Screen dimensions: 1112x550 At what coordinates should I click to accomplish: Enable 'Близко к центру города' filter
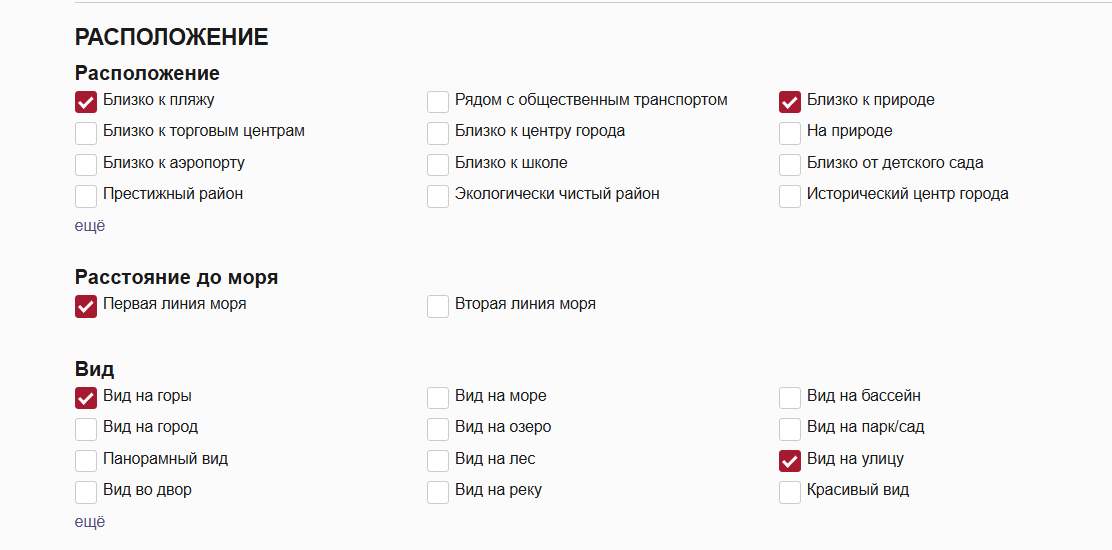438,133
